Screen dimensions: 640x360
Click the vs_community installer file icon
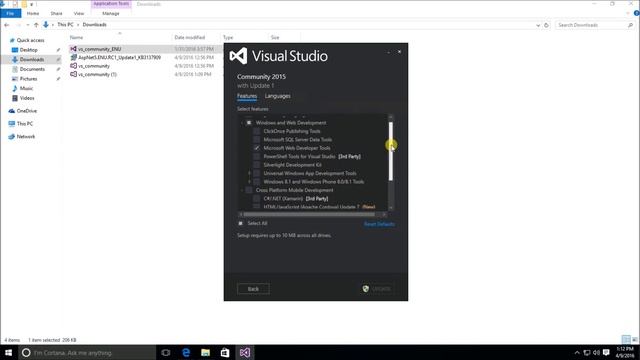73,66
